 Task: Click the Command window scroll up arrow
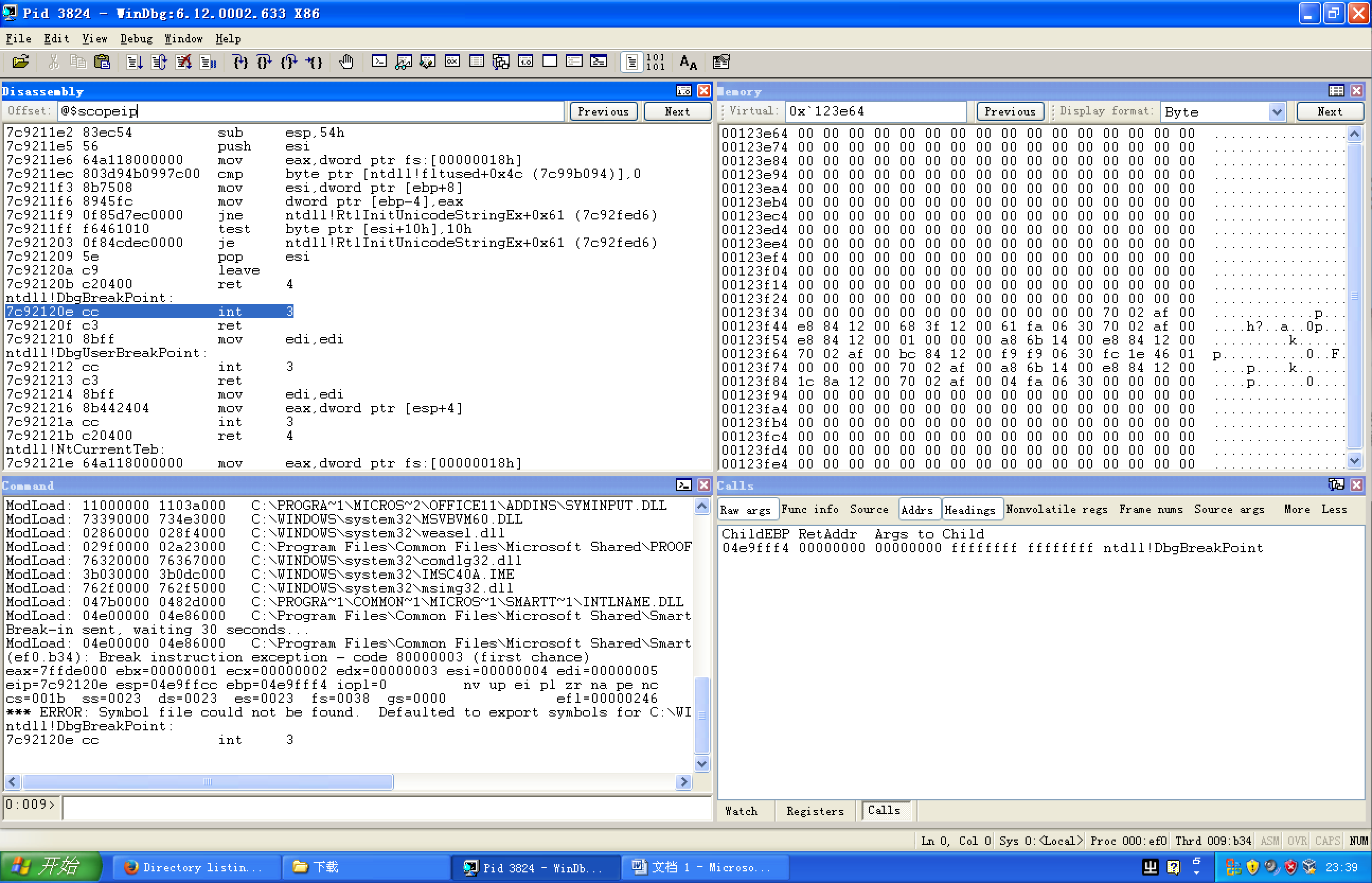coord(702,506)
